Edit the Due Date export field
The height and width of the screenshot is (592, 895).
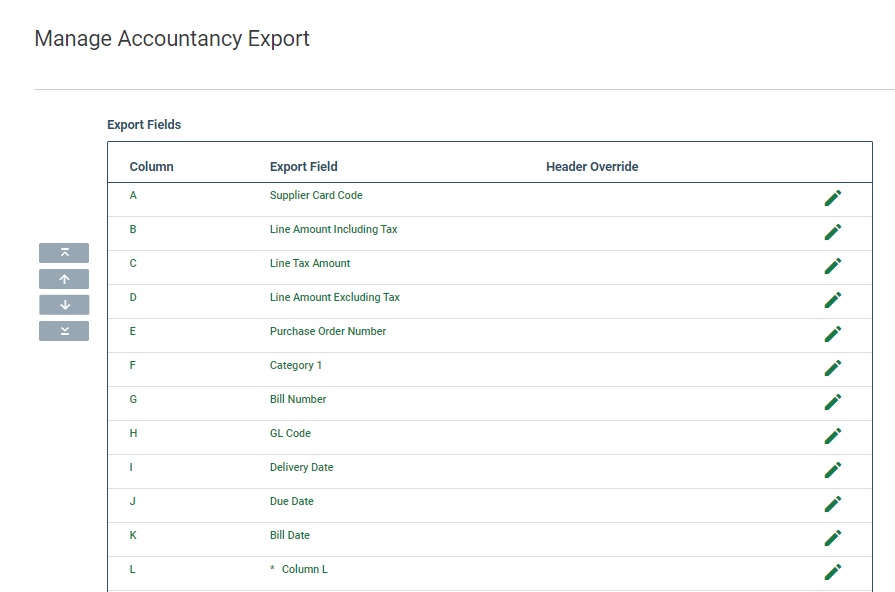coord(832,504)
